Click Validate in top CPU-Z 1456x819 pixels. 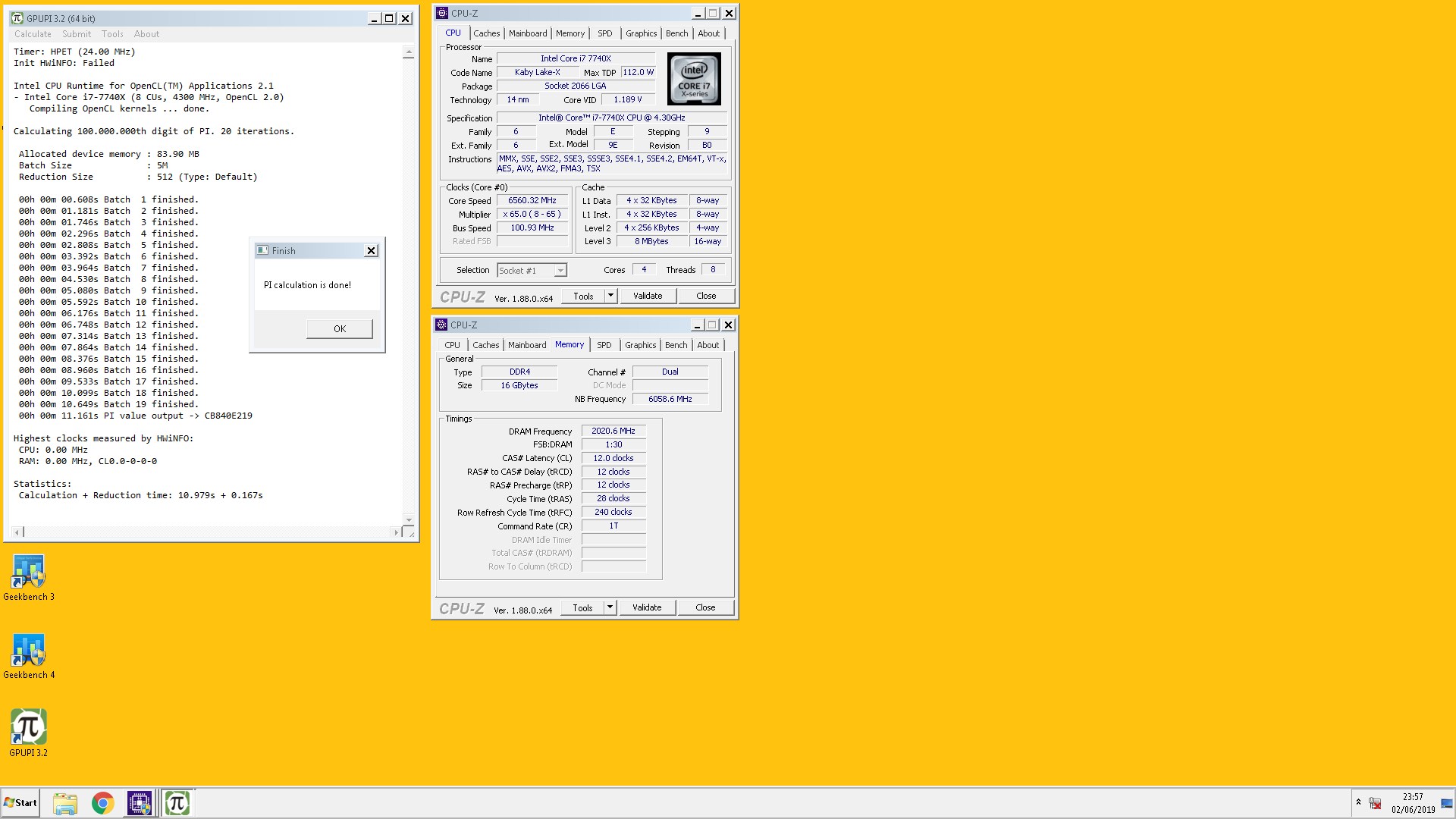coord(648,297)
